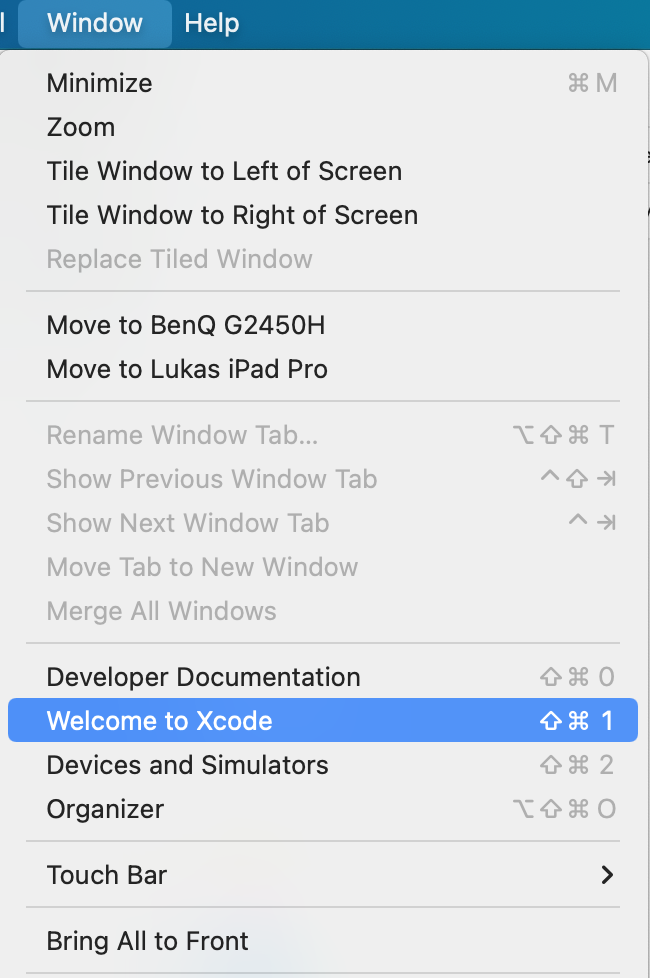The height and width of the screenshot is (978, 650).
Task: Tile Window to Left of Screen
Action: [x=224, y=171]
